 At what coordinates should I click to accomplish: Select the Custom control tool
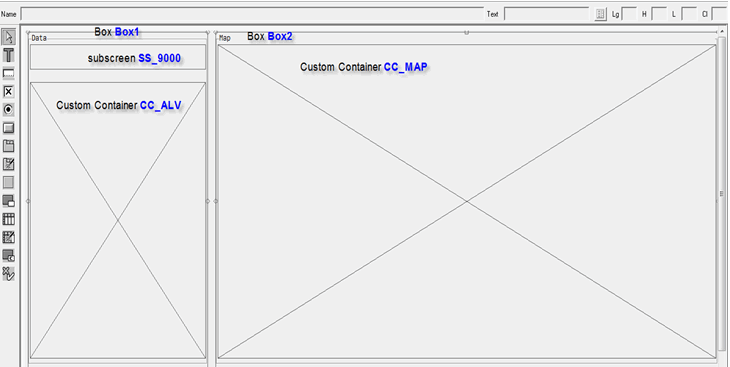click(9, 255)
